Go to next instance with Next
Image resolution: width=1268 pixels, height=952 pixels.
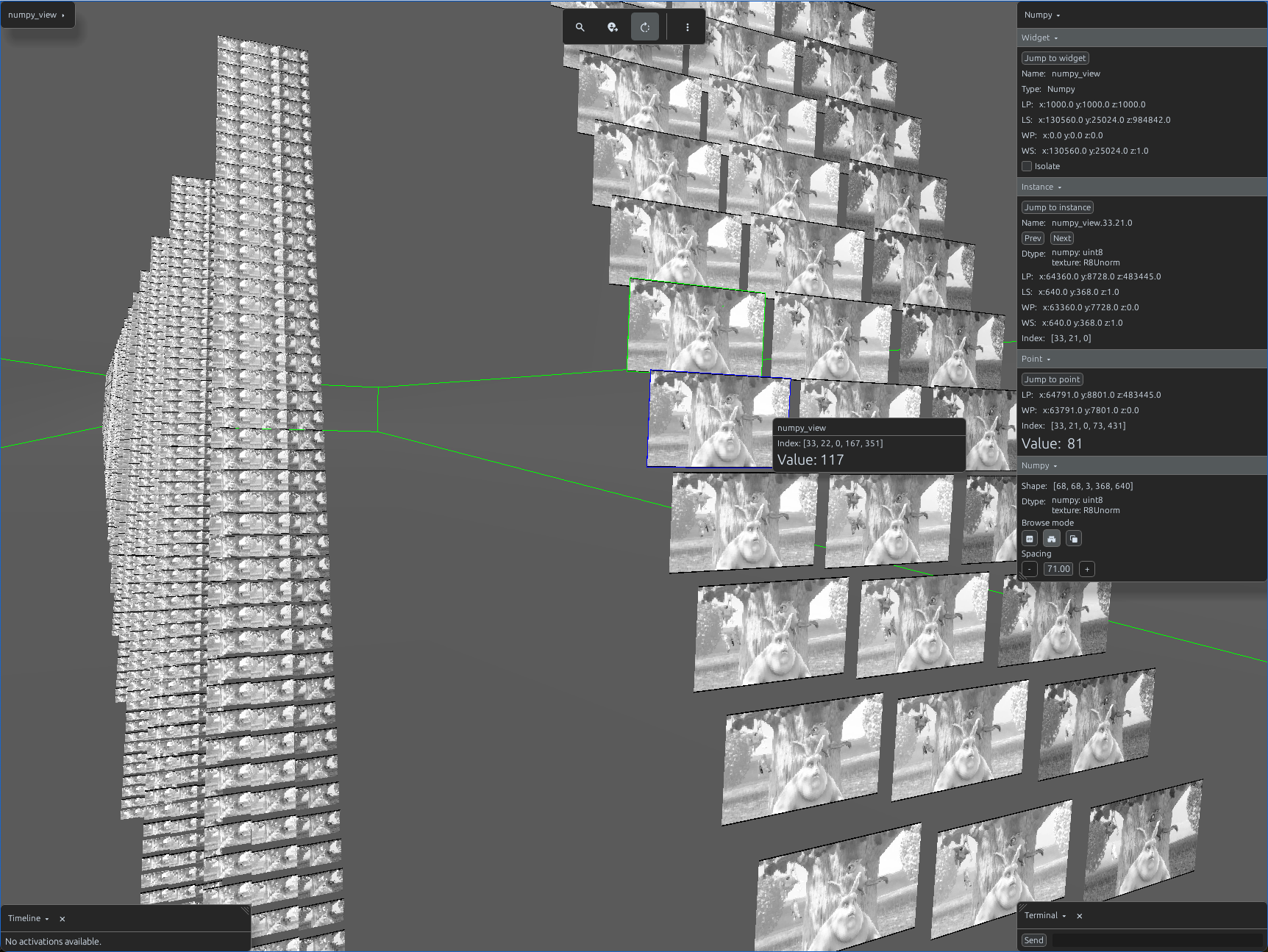pyautogui.click(x=1061, y=238)
